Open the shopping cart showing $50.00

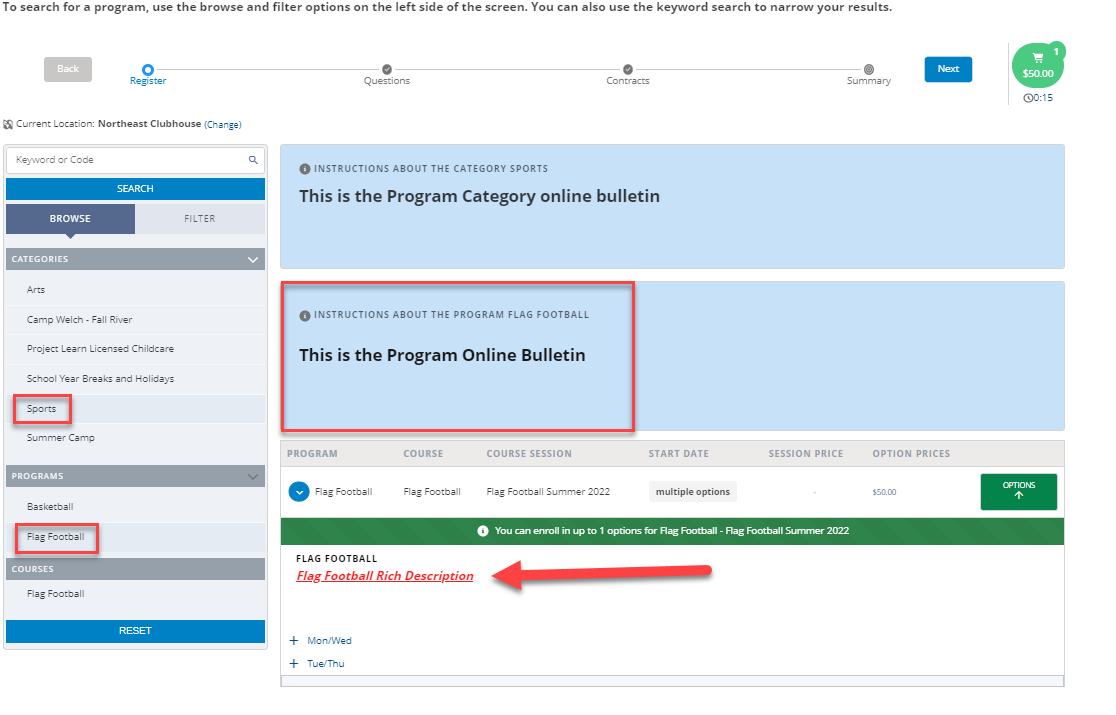pos(1038,67)
